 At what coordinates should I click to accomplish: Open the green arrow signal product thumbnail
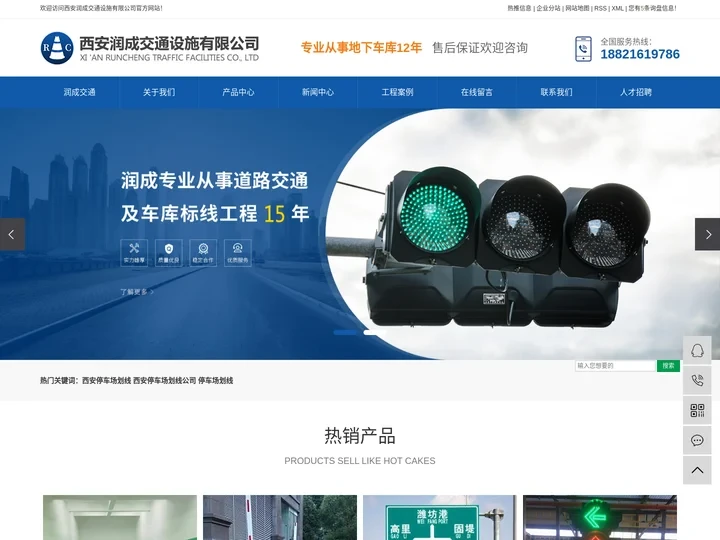click(x=599, y=517)
